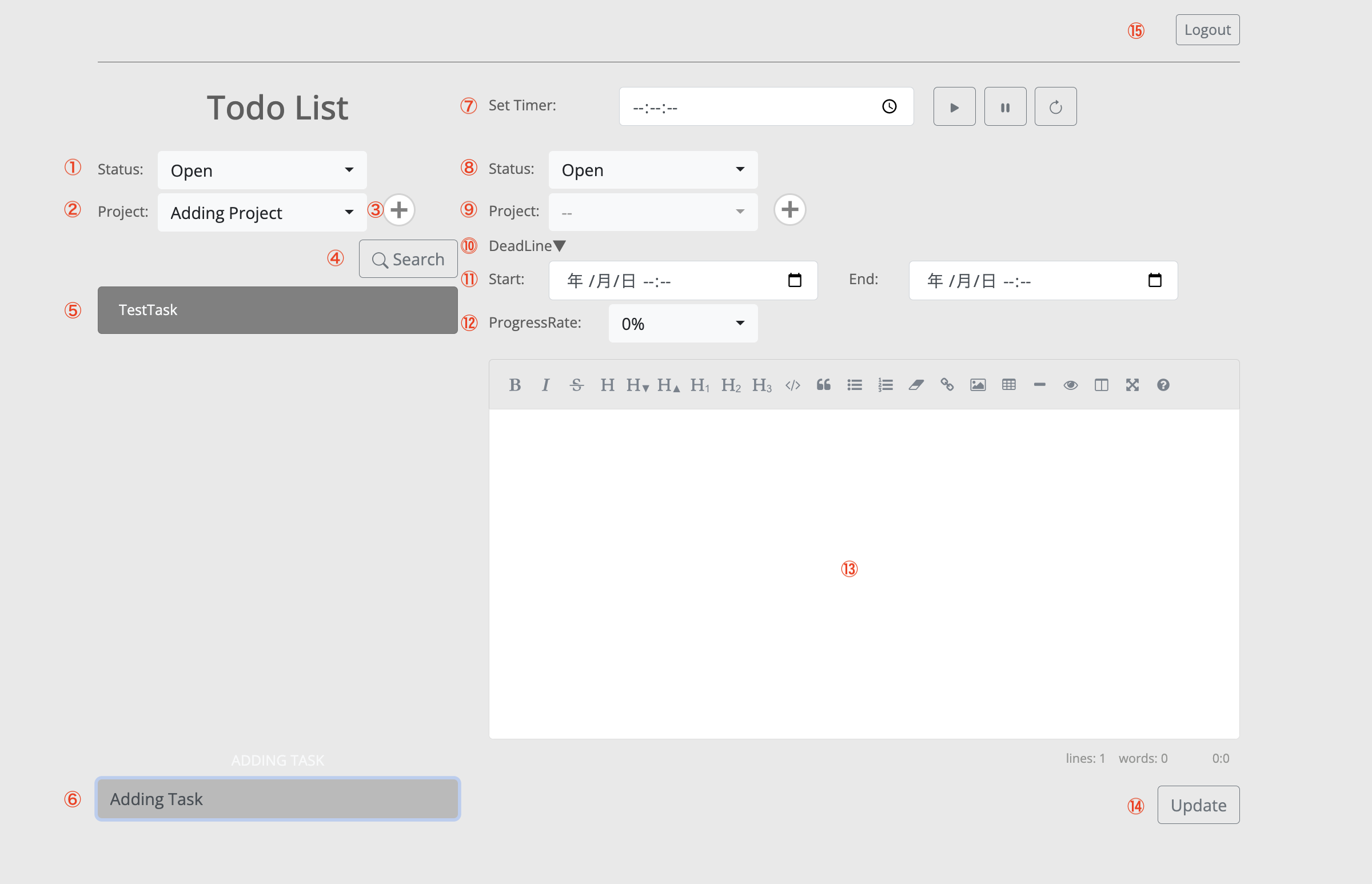The height and width of the screenshot is (884, 1372).
Task: Open the markdown guide help icon
Action: pyautogui.click(x=1163, y=385)
